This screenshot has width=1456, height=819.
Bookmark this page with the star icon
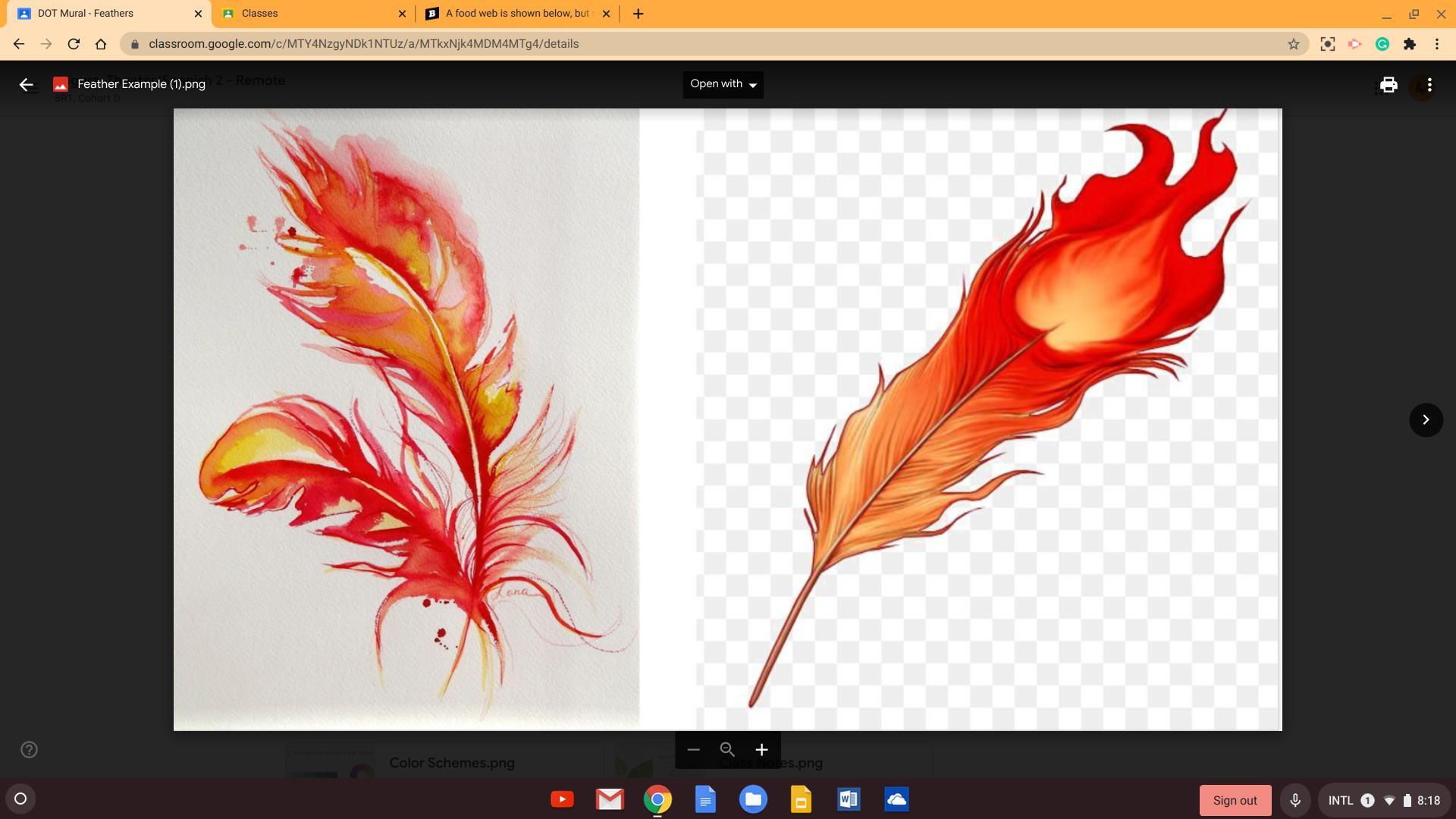click(x=1294, y=44)
